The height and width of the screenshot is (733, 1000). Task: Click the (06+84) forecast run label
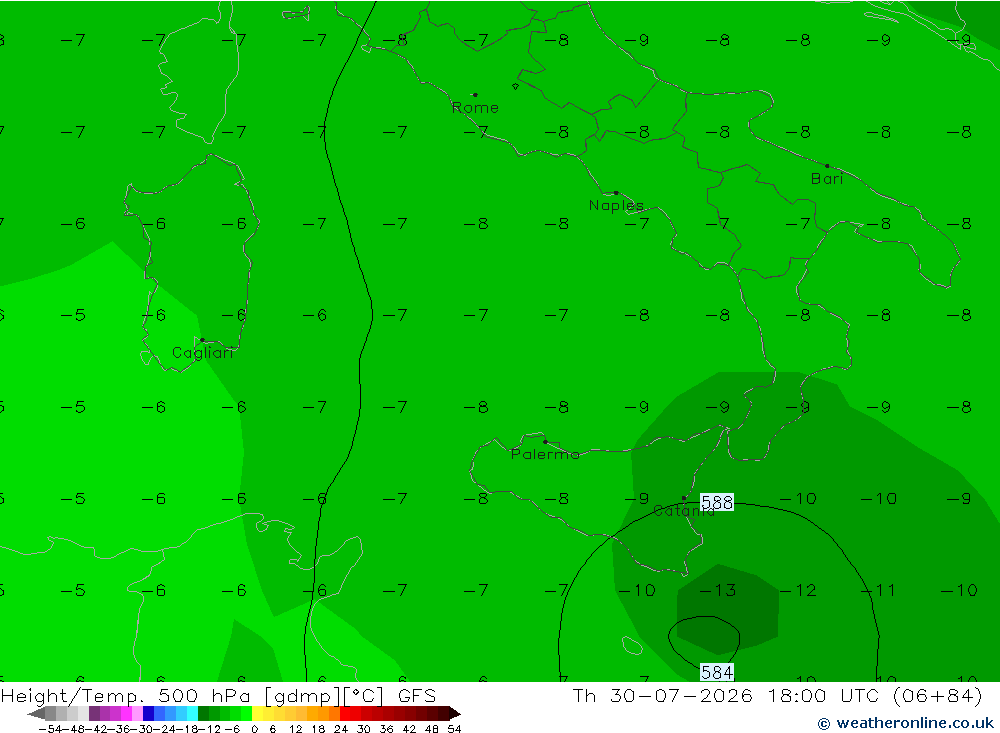(938, 695)
